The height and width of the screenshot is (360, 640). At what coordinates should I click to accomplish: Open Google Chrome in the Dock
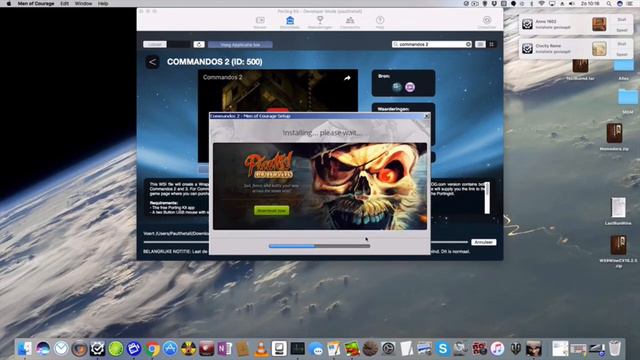click(152, 349)
